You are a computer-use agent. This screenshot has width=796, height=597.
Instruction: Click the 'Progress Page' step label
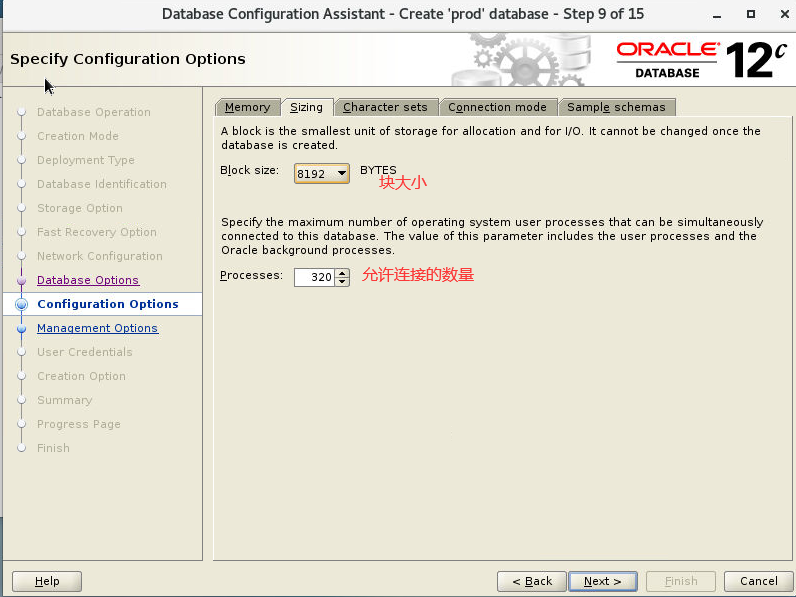(79, 424)
